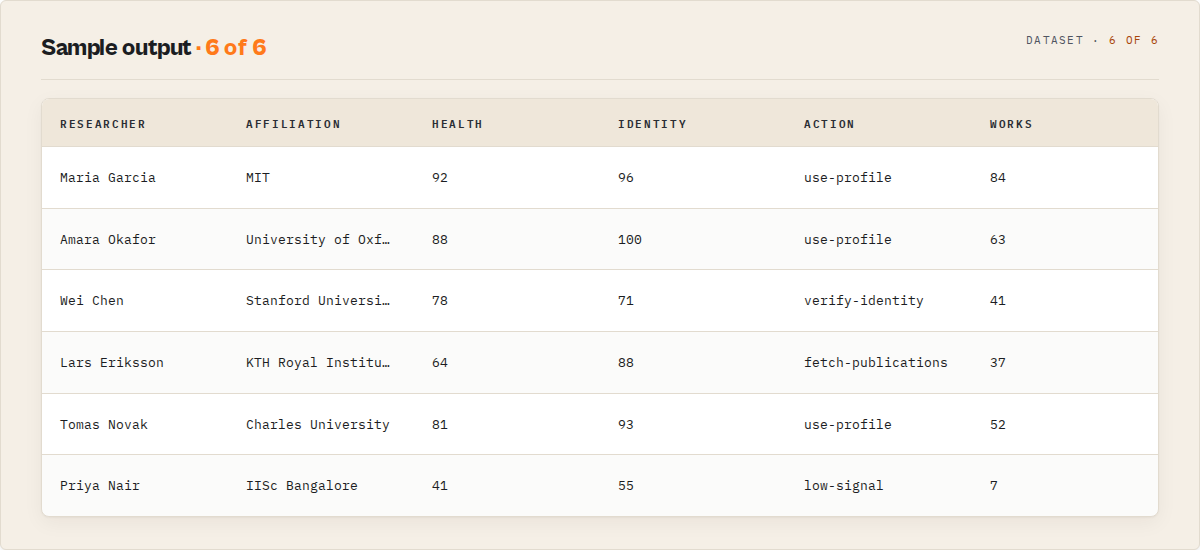This screenshot has width=1200, height=550.
Task: Click identity value 93 for Tomas Novak
Action: coord(626,425)
